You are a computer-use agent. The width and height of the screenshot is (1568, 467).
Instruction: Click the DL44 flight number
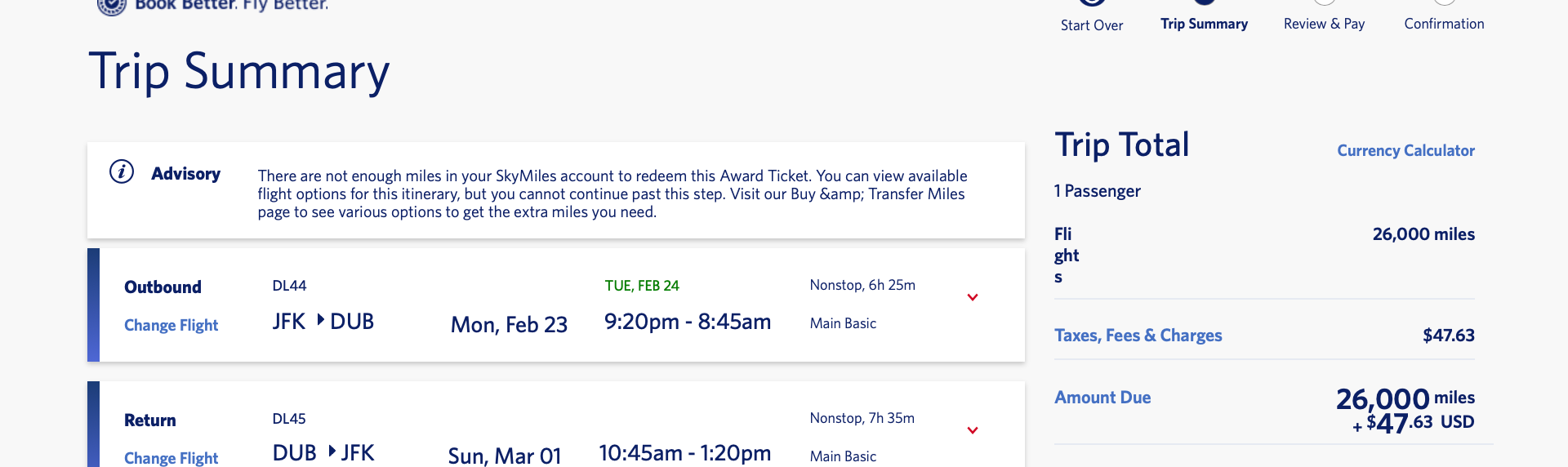(x=289, y=286)
